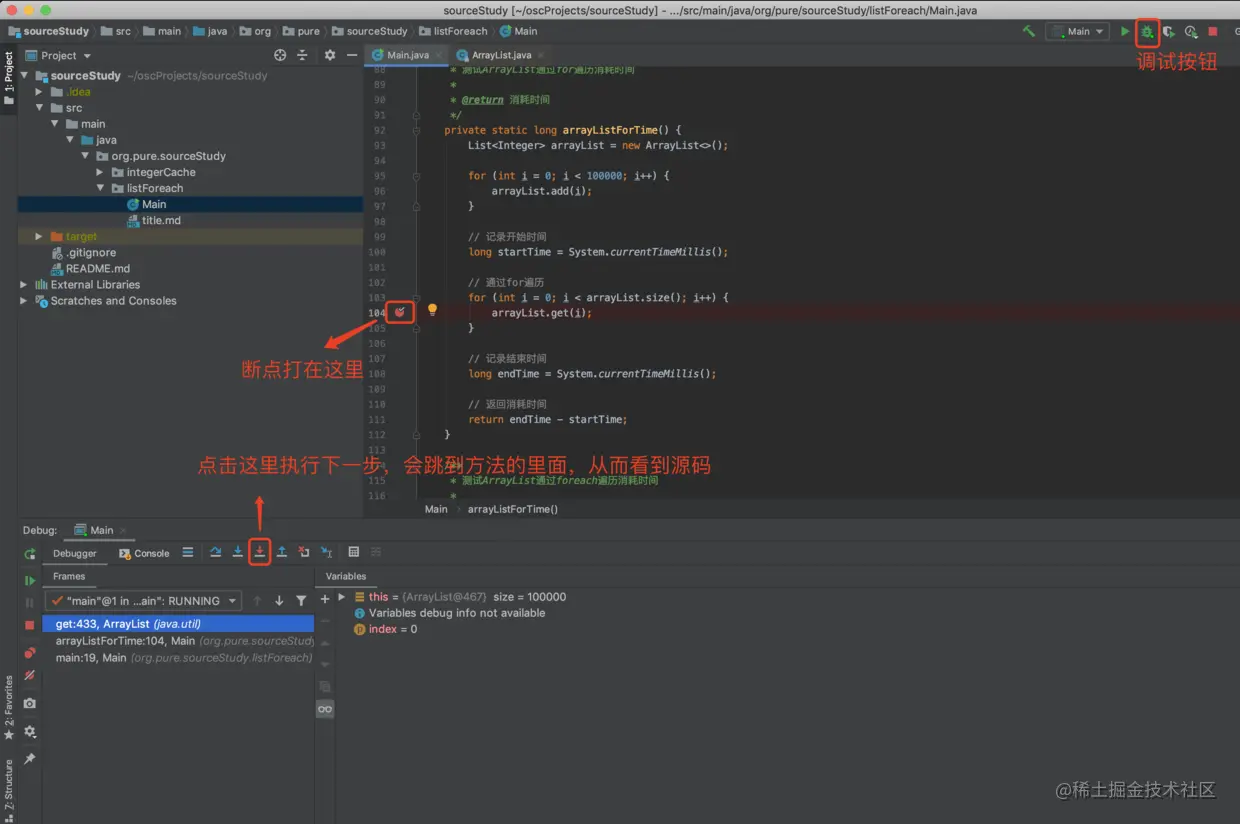The width and height of the screenshot is (1240, 824).
Task: Hide the Project panel with minimize icon
Action: (352, 55)
